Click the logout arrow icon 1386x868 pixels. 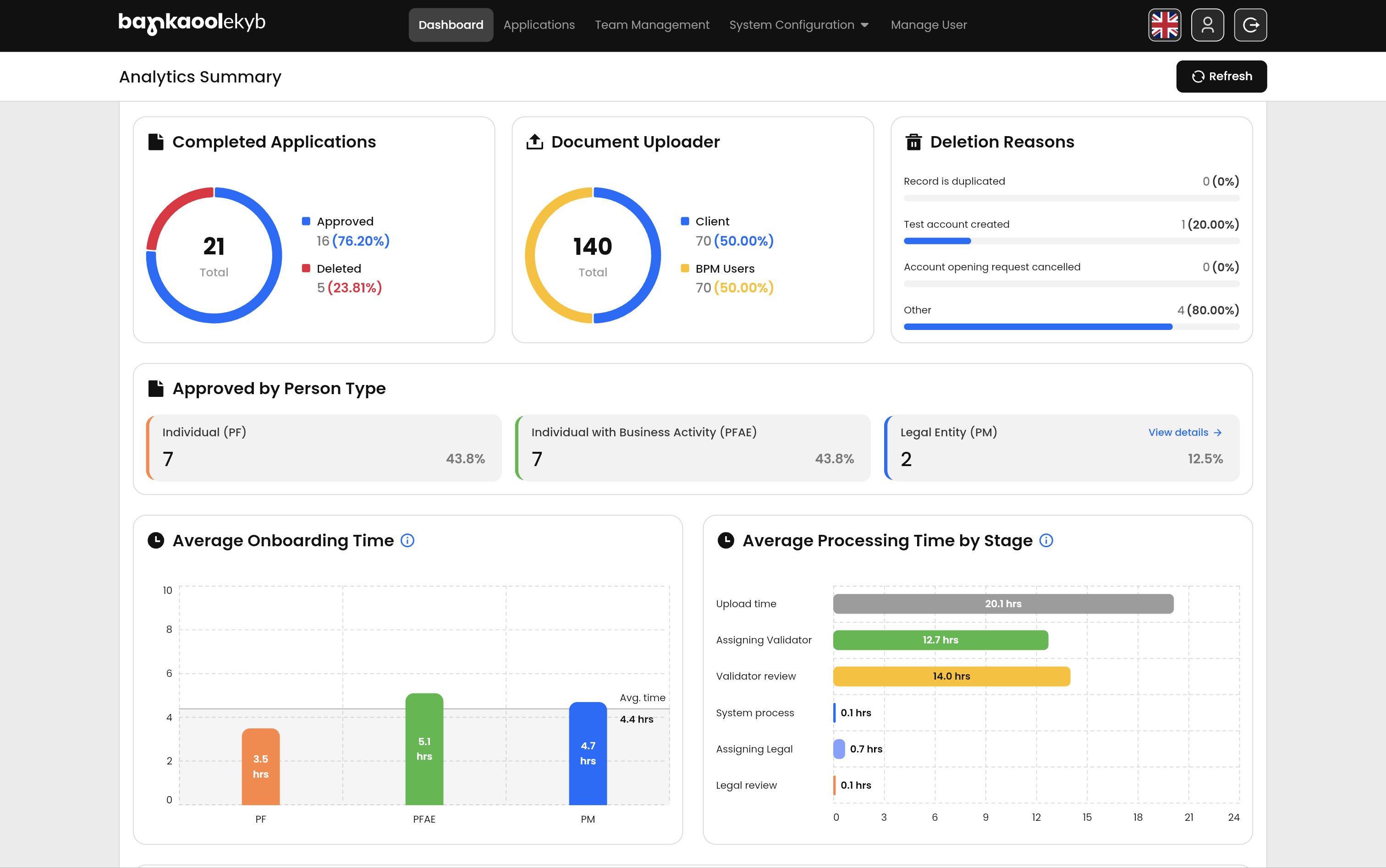[x=1250, y=25]
